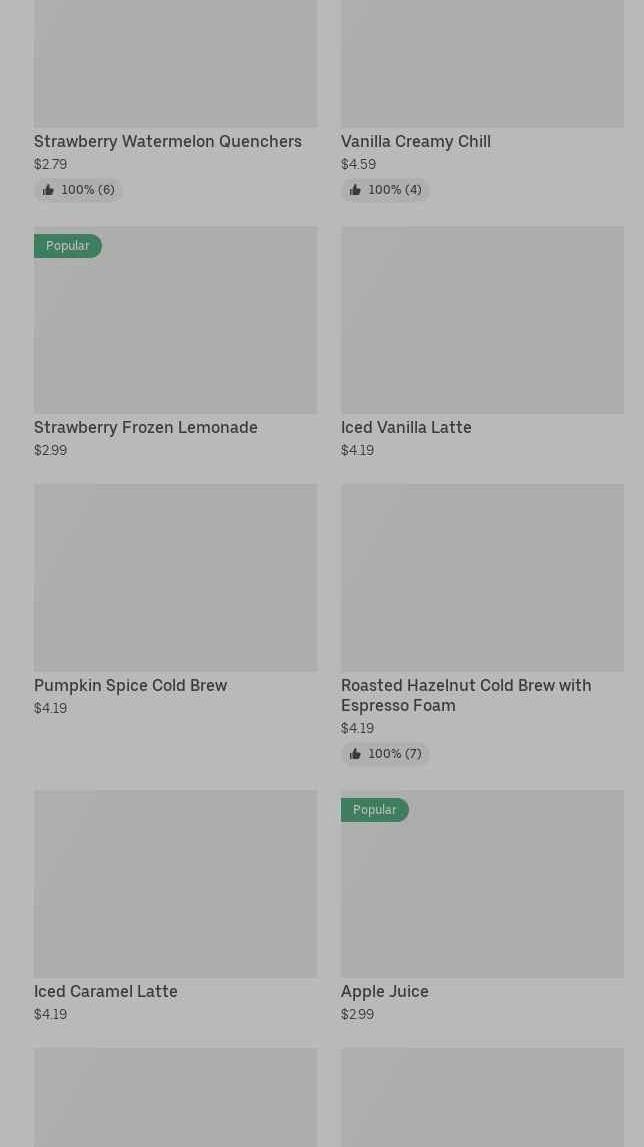Click thumbs-up icon under Strawberry Watermelon Quenchers

click(x=48, y=190)
